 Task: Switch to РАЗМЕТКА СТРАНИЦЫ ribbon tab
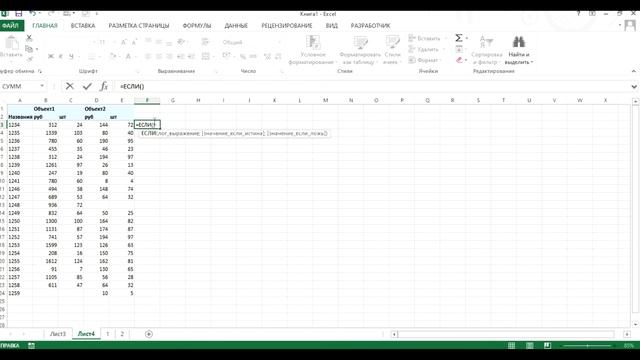point(139,25)
